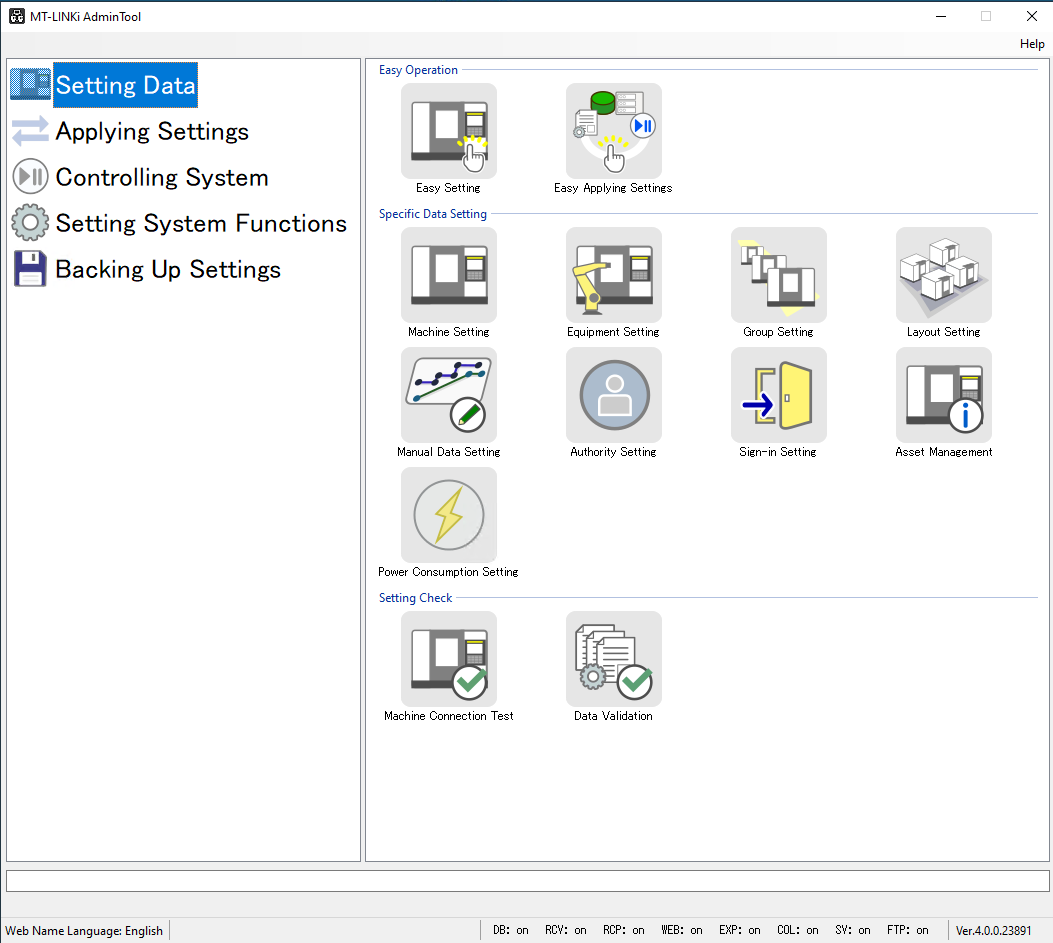Click the WEB: on status indicator
This screenshot has height=943, width=1053.
682,930
